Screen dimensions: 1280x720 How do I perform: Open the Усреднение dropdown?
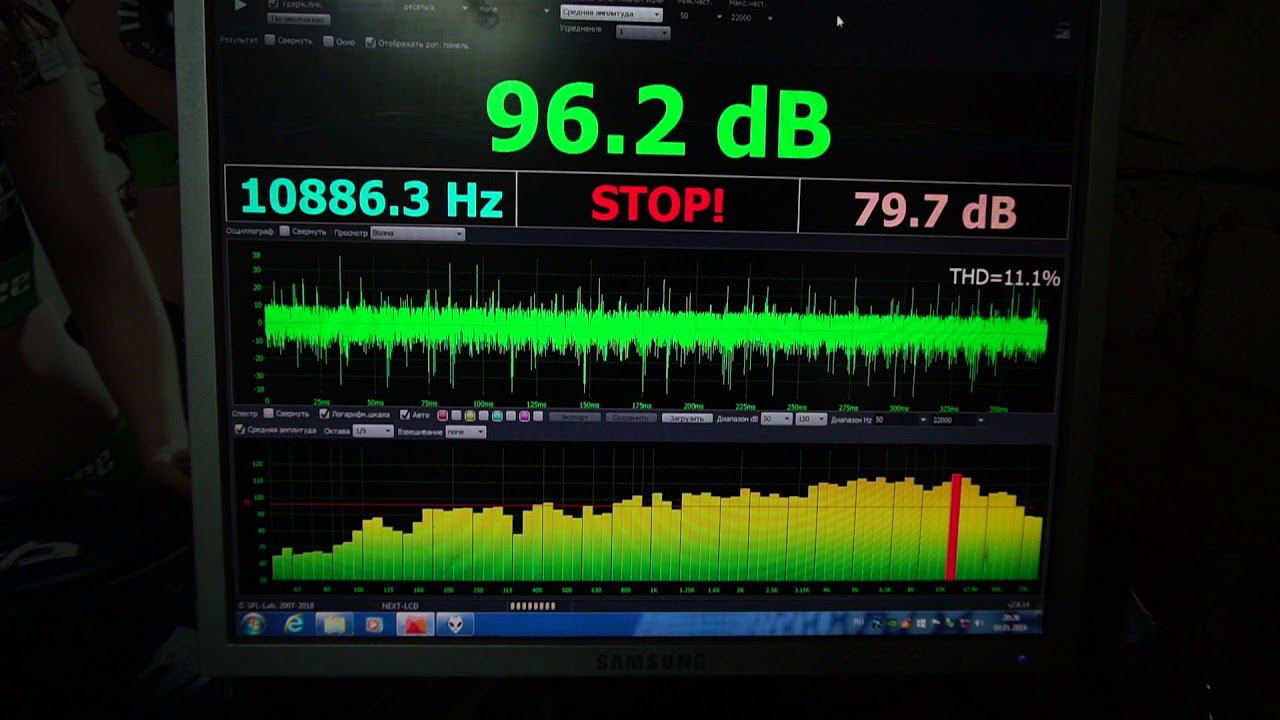coord(643,33)
